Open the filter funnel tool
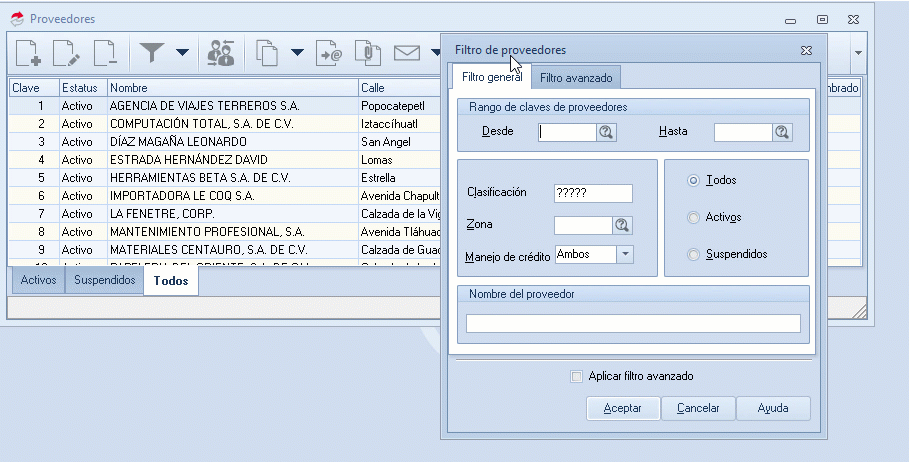 [151, 52]
